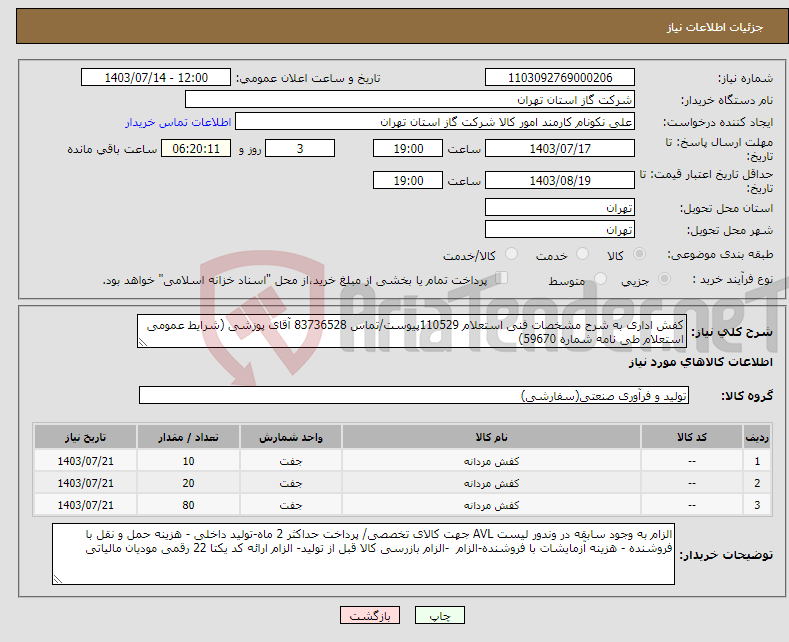Viewport: 789px width, 642px height.
Task: Click quantity 10 in the table
Action: click(x=188, y=461)
